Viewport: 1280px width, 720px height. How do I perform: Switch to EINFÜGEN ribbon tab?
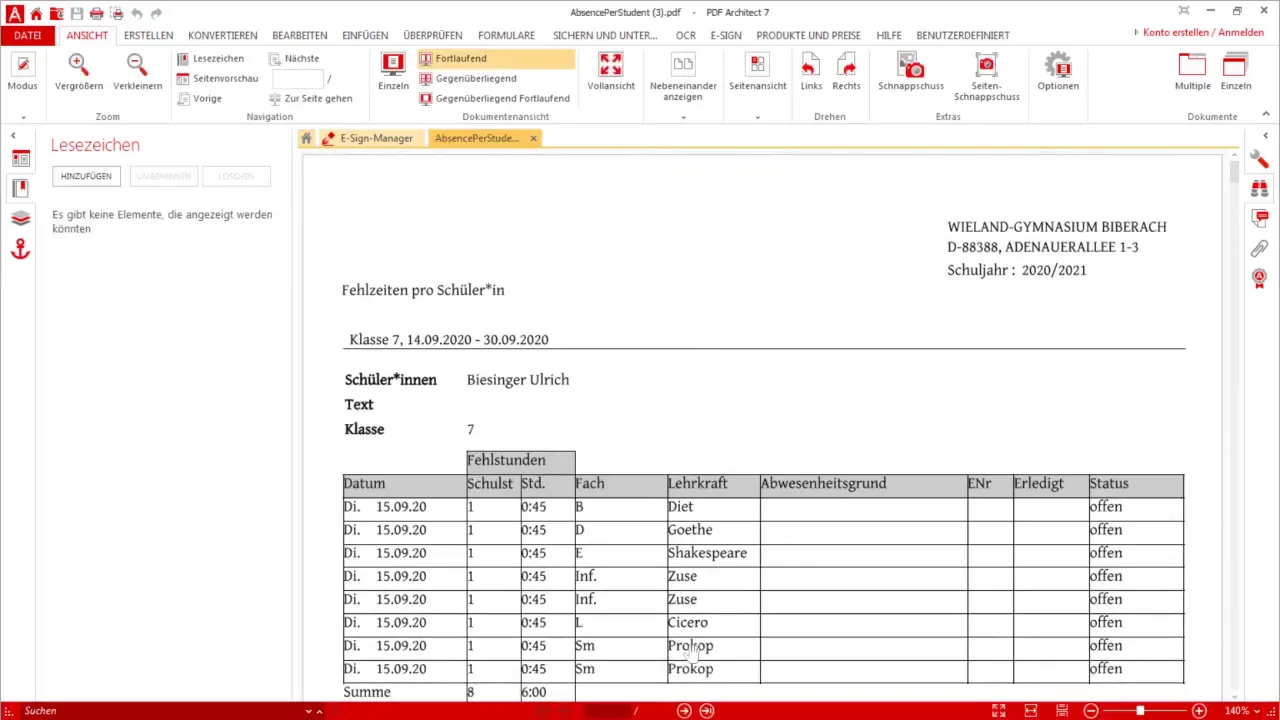click(x=365, y=35)
